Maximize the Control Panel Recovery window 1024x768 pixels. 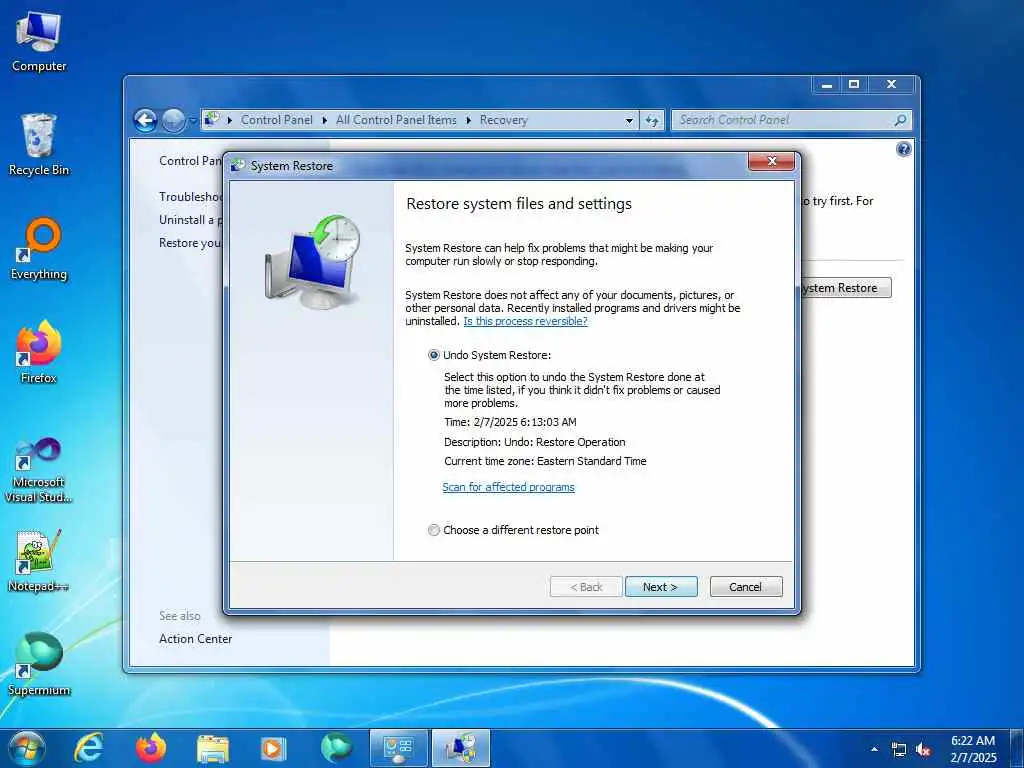854,85
